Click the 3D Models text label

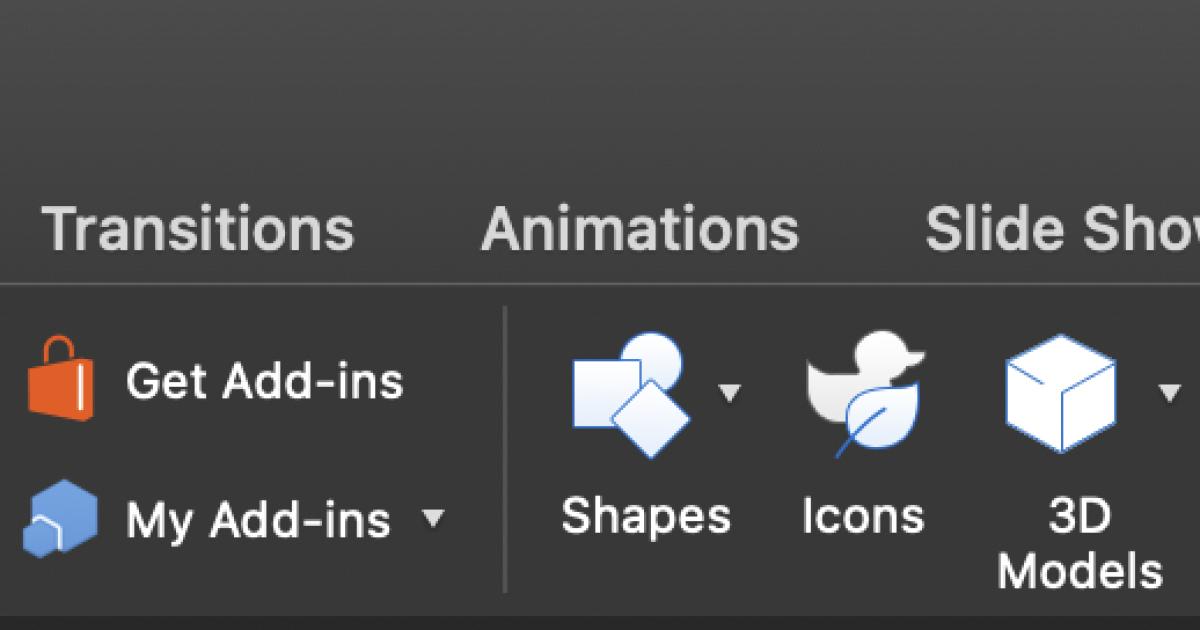(x=1080, y=544)
